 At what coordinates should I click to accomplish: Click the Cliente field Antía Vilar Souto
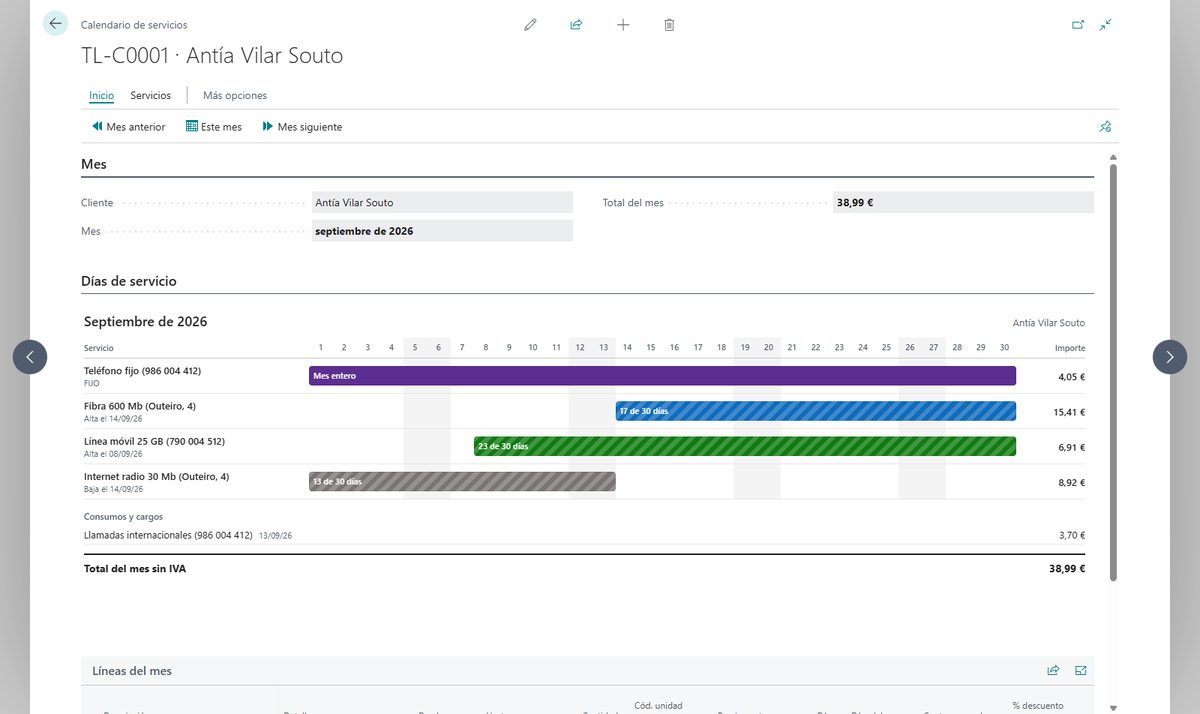click(x=442, y=202)
